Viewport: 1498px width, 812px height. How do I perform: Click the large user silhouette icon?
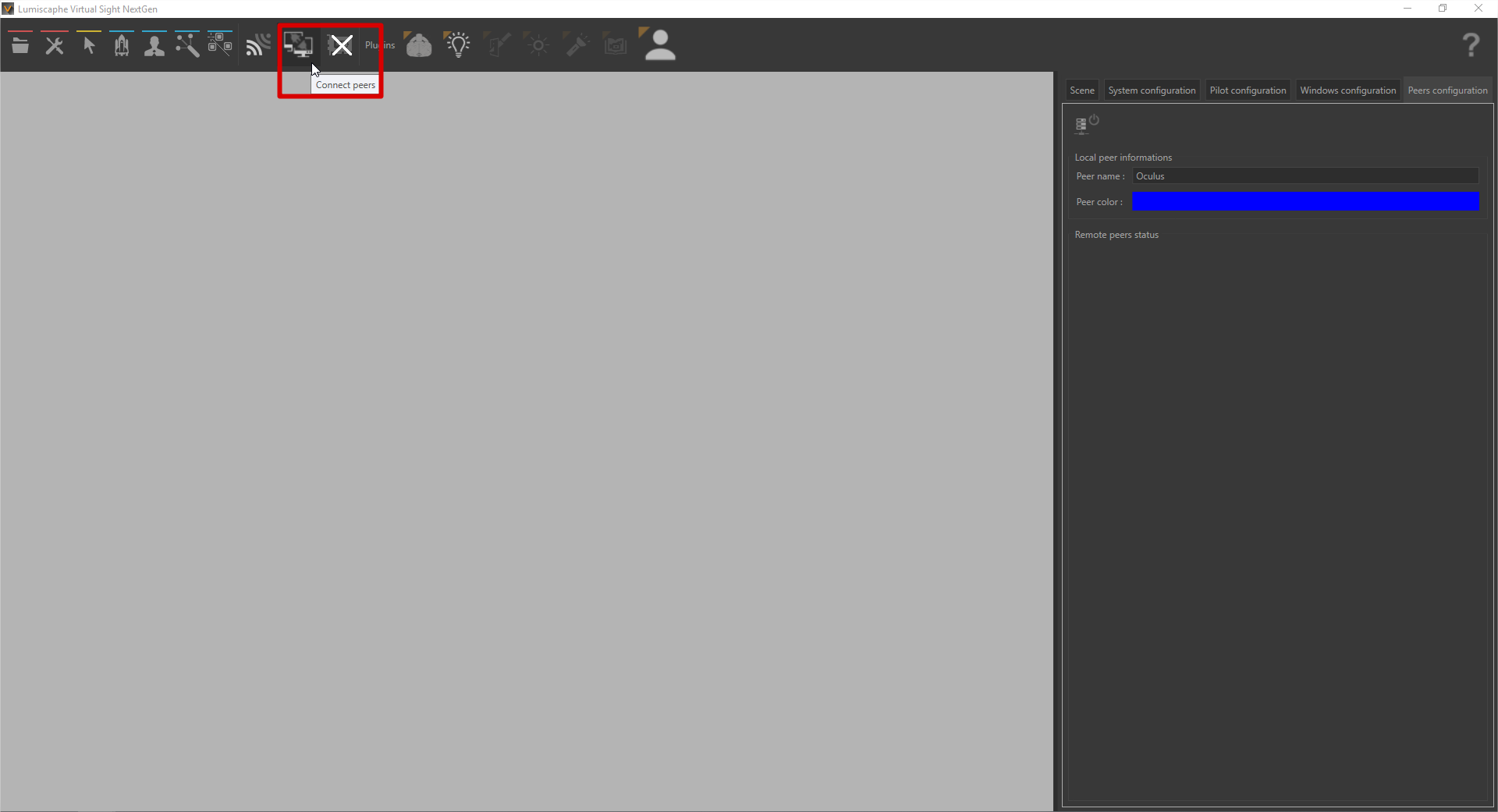pyautogui.click(x=660, y=45)
